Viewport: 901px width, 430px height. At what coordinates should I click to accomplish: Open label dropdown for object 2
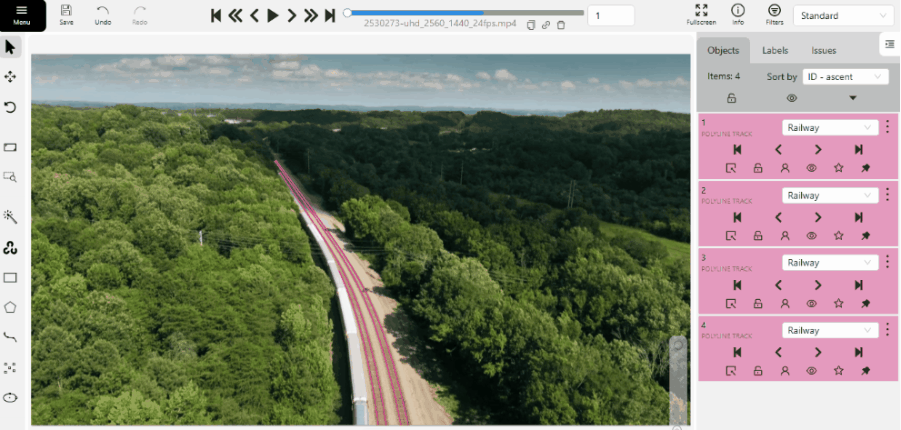point(830,195)
